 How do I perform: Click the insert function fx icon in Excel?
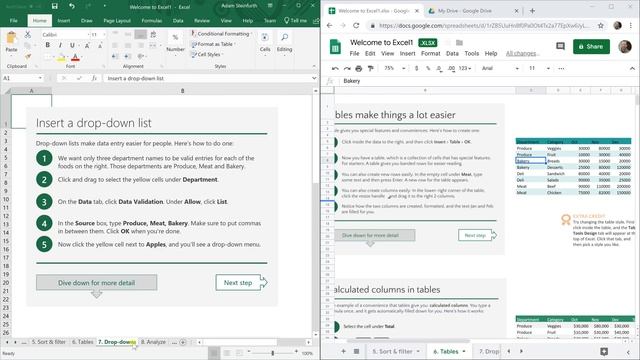[x=94, y=78]
